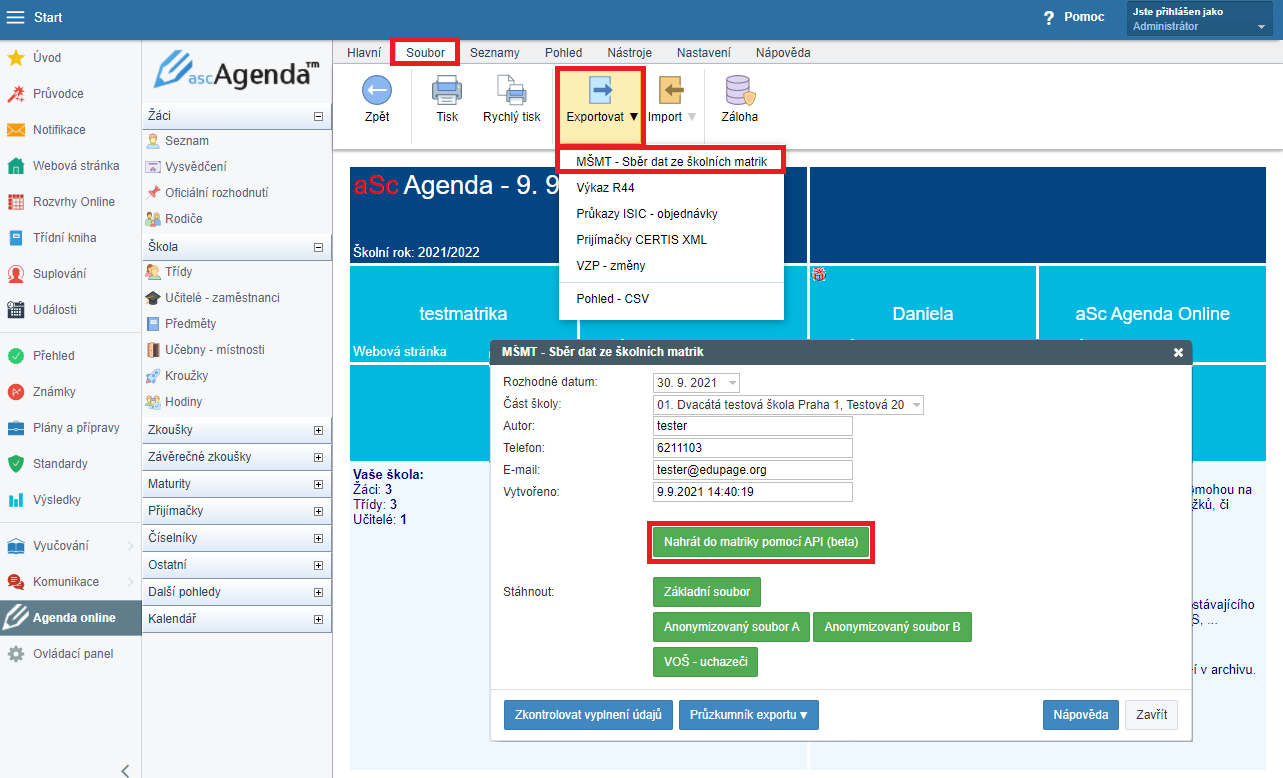This screenshot has width=1283, height=778.
Task: Select Průkazy ISIC - objednávky
Action: (671, 213)
